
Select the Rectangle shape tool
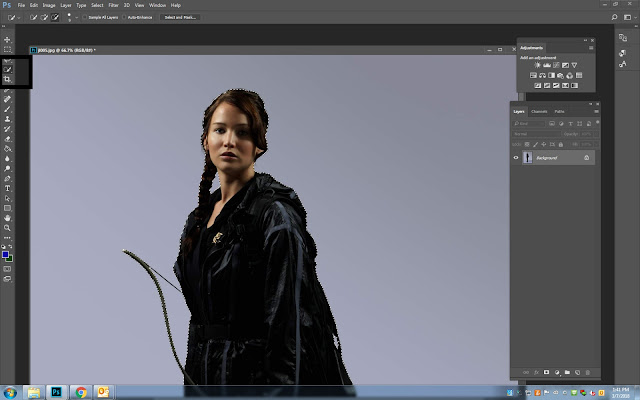[x=7, y=208]
